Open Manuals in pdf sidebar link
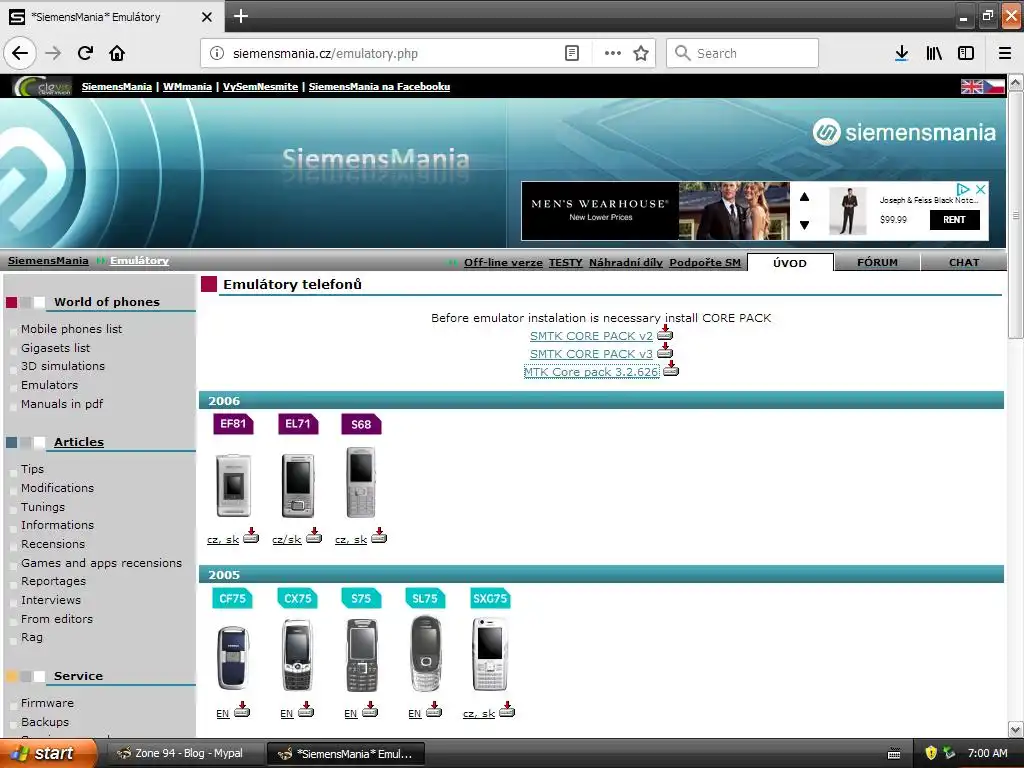Viewport: 1024px width, 768px height. coord(62,404)
